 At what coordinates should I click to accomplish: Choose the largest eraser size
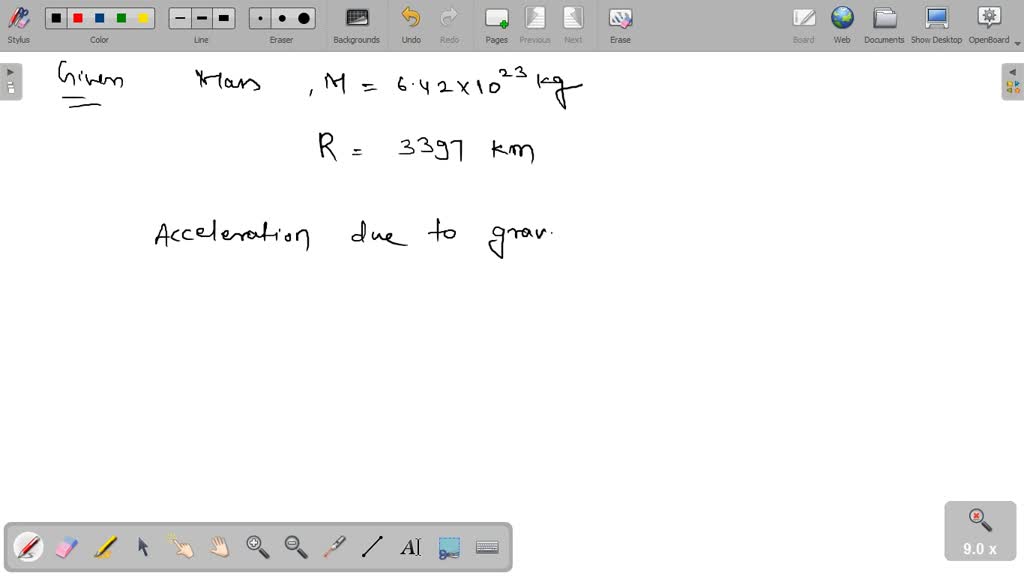coord(302,17)
